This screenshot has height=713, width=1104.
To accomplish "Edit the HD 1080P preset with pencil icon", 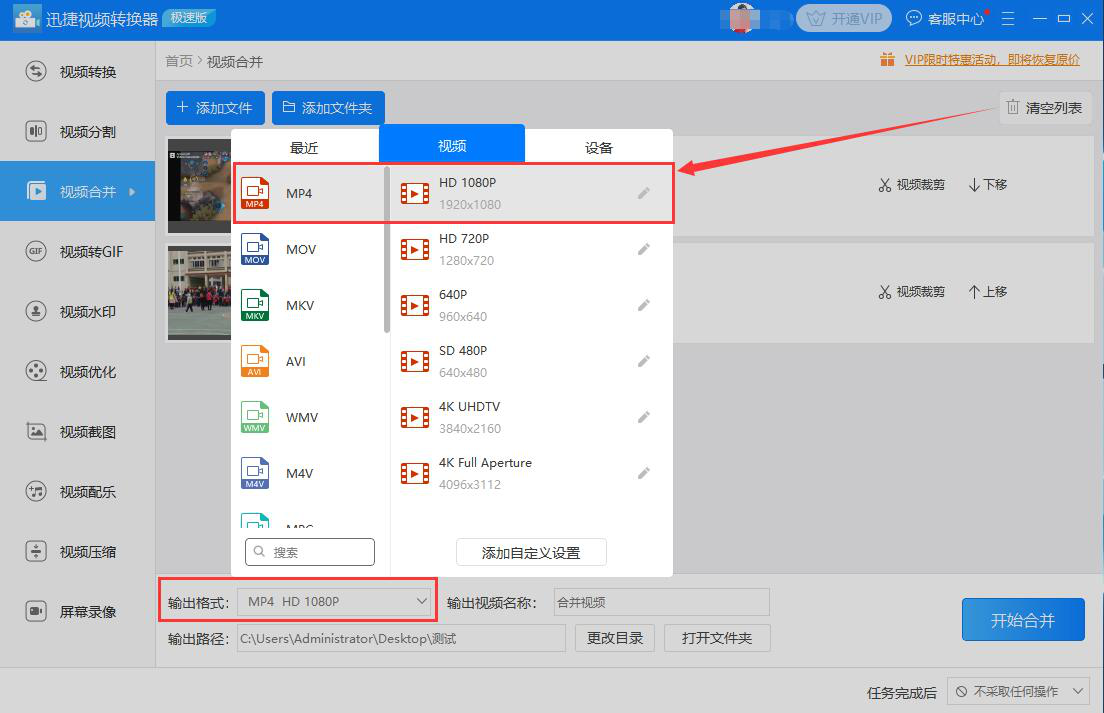I will (x=644, y=193).
